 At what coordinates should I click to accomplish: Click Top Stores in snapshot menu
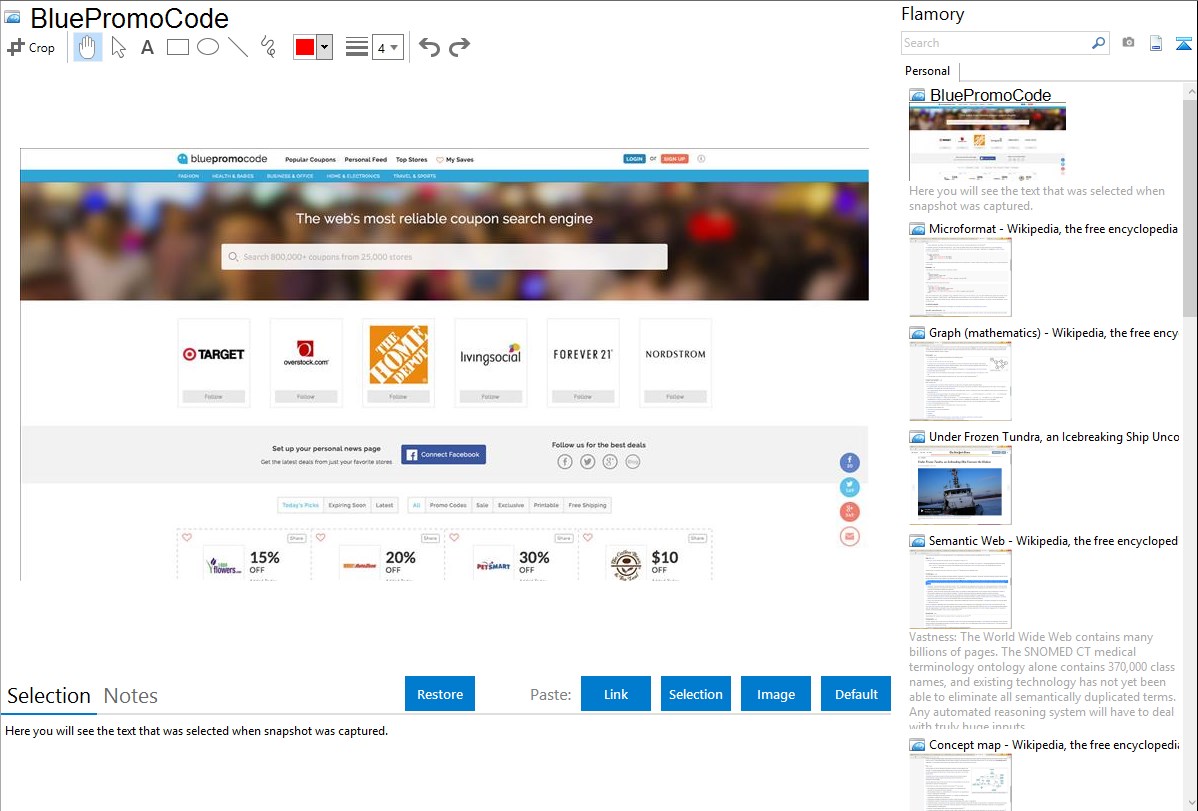point(411,160)
